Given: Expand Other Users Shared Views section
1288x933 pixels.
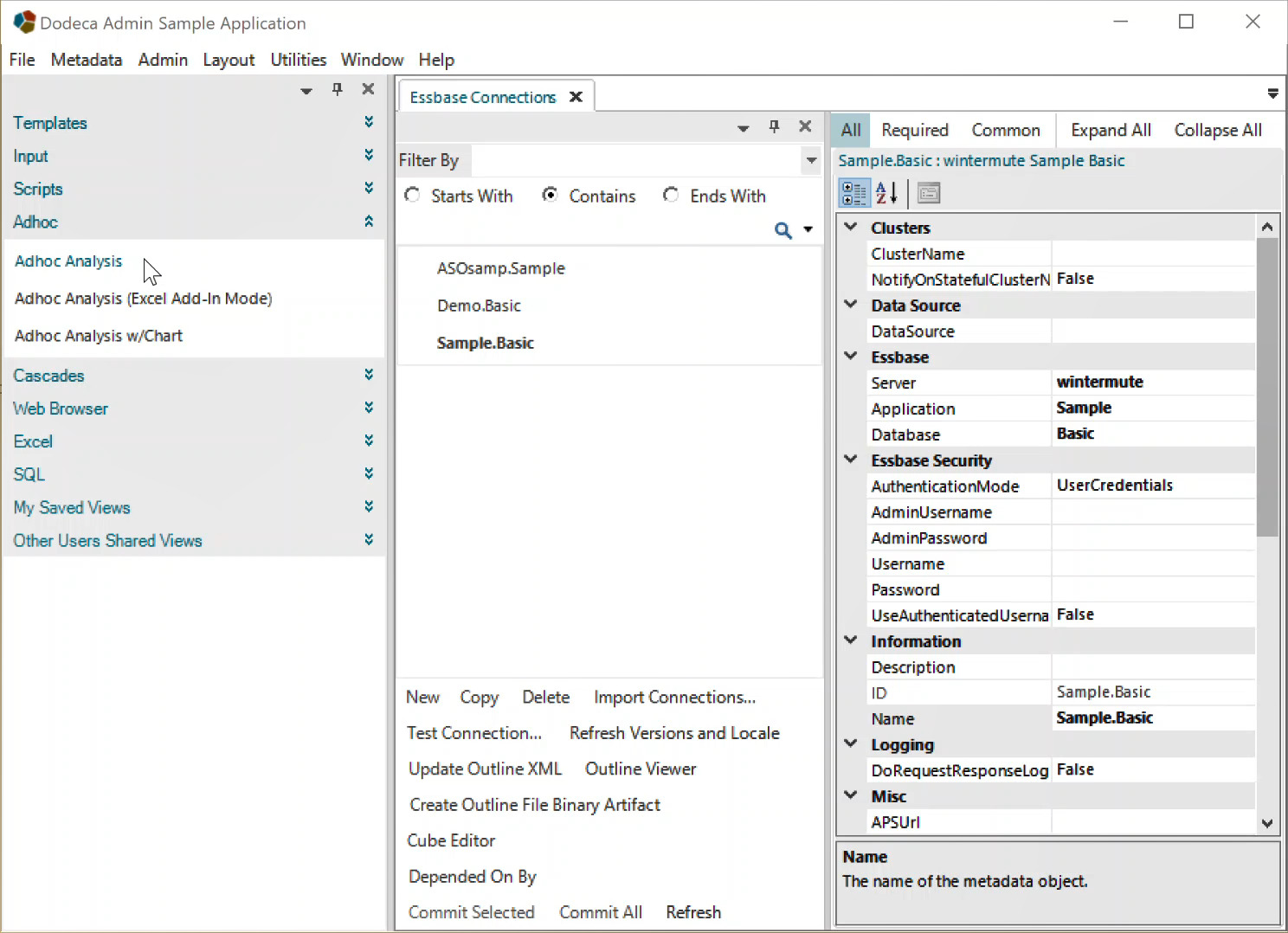Looking at the screenshot, I should [369, 539].
